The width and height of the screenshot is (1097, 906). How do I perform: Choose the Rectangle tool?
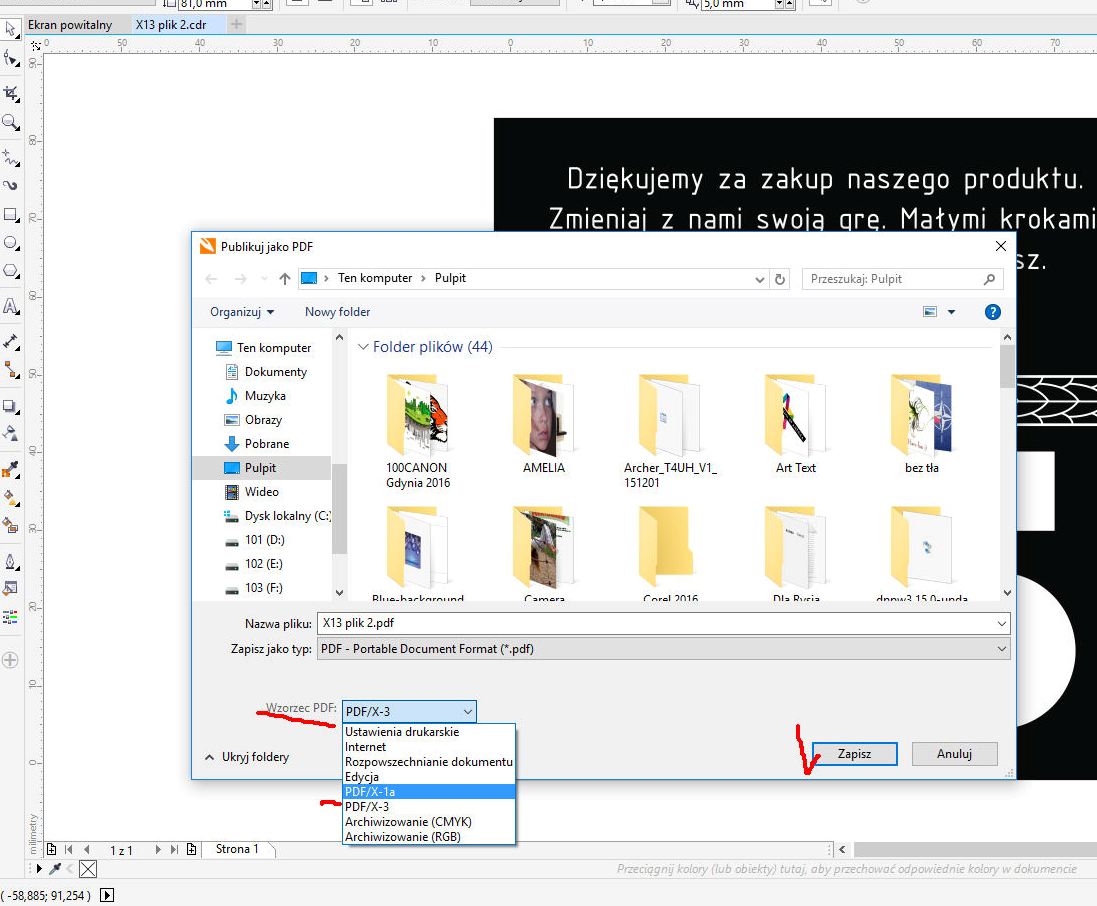[11, 215]
